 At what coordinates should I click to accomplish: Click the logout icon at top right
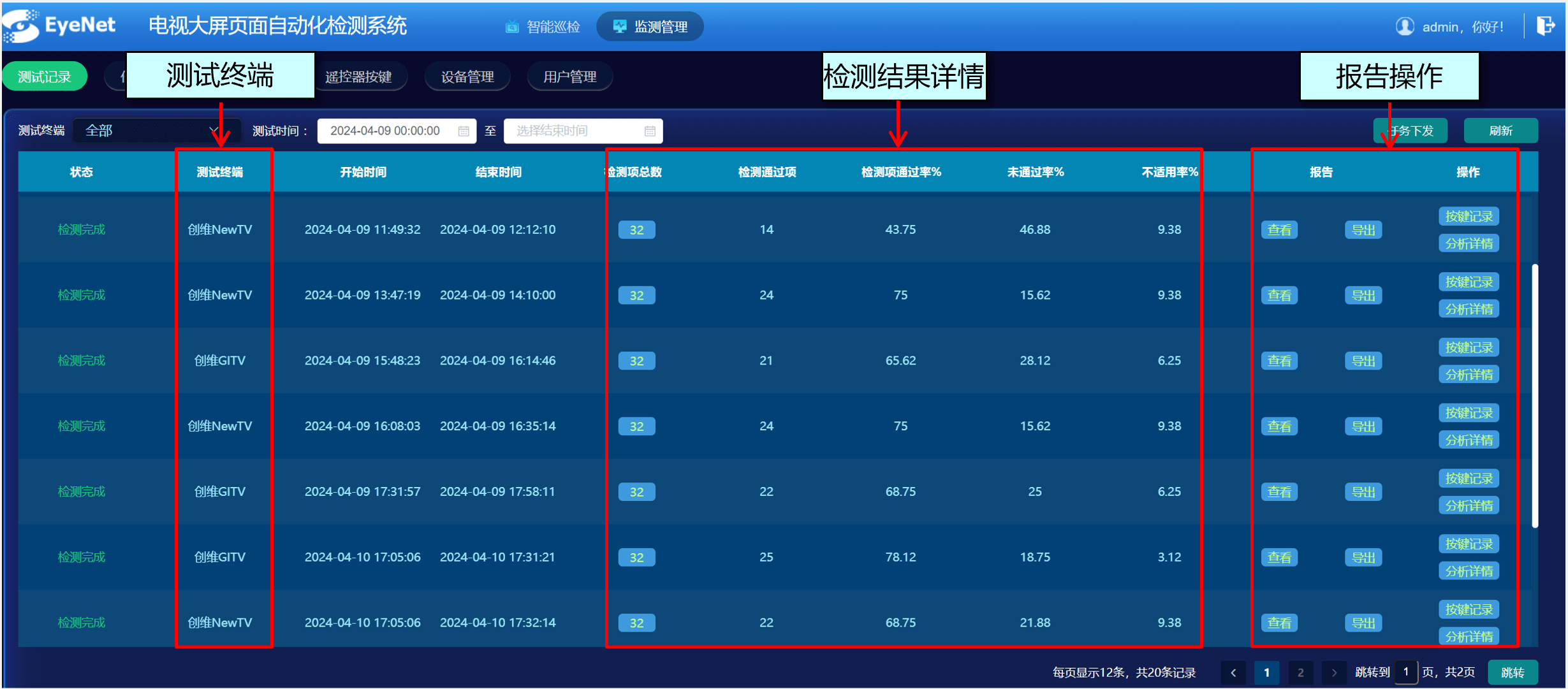click(1545, 26)
